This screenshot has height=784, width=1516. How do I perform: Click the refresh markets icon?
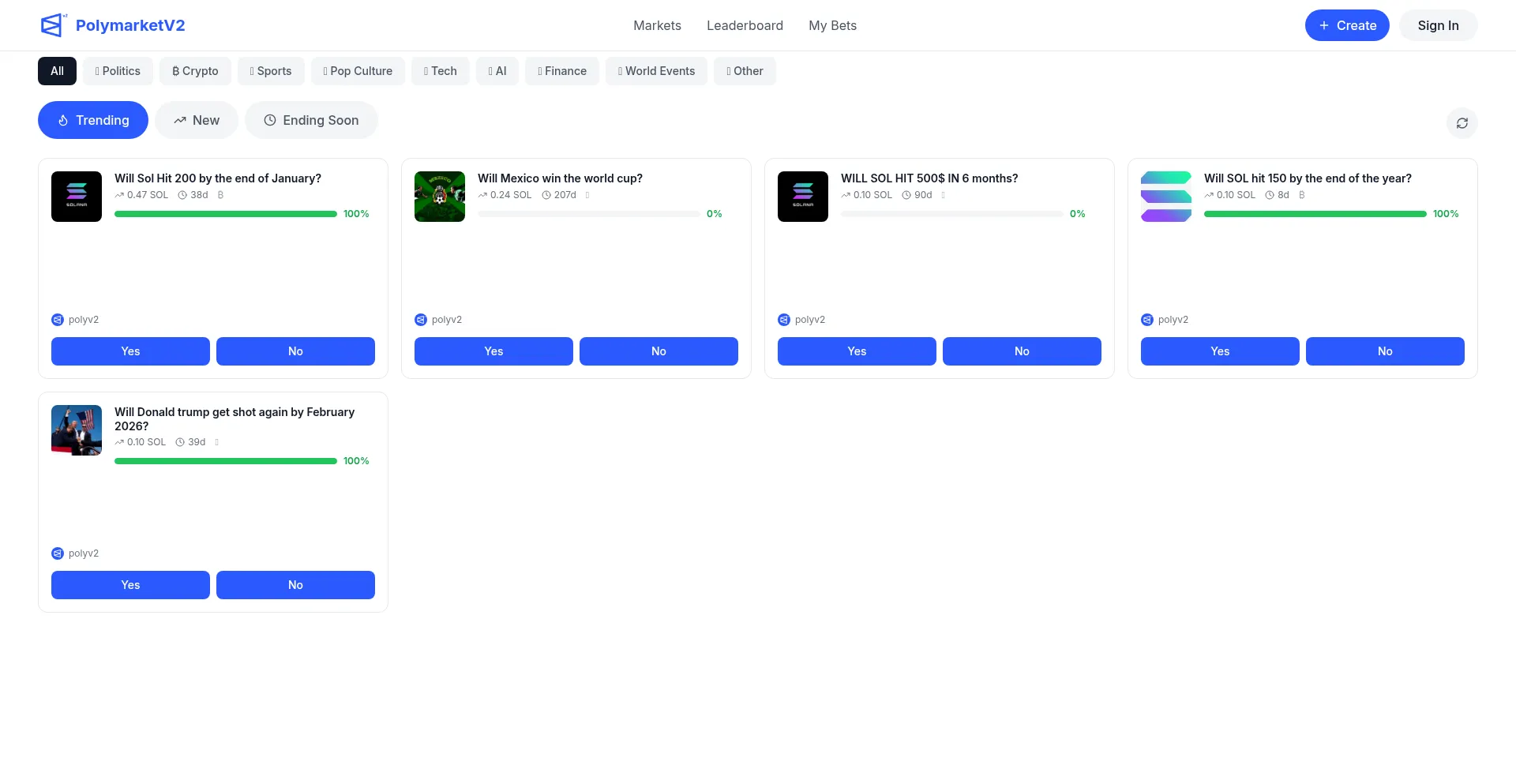pos(1462,123)
